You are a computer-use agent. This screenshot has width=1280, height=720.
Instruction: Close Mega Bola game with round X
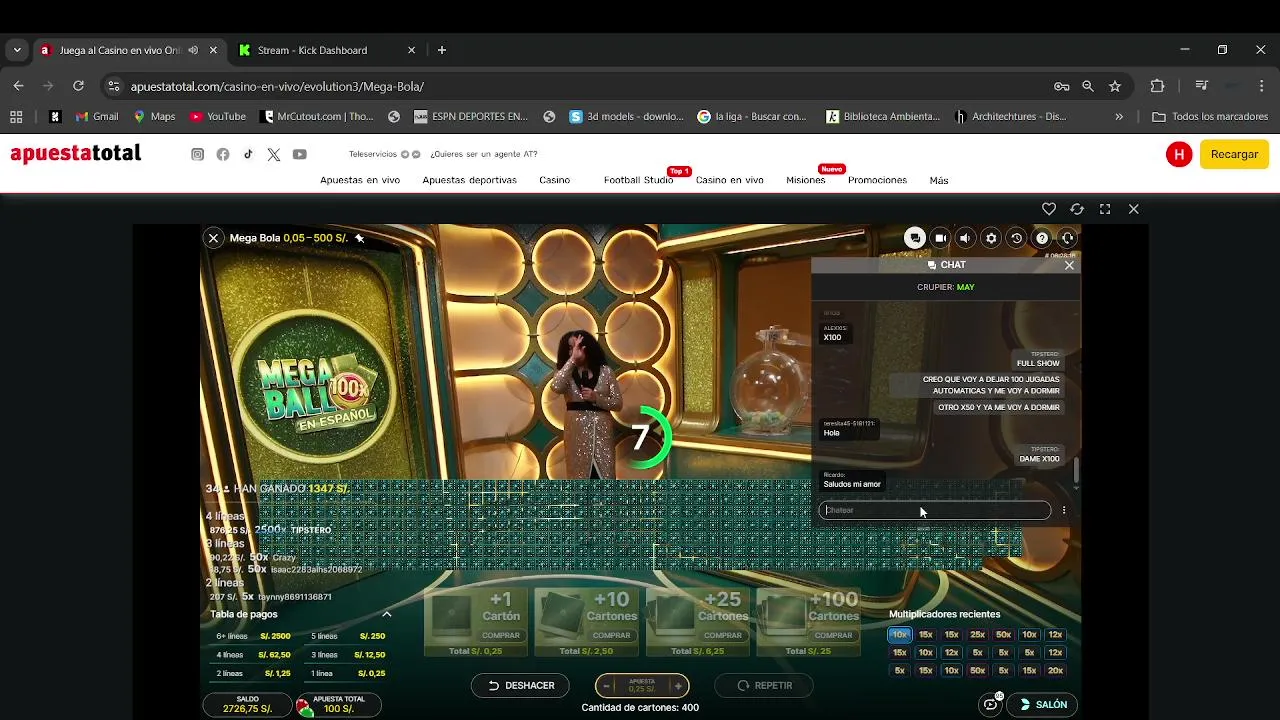(213, 238)
